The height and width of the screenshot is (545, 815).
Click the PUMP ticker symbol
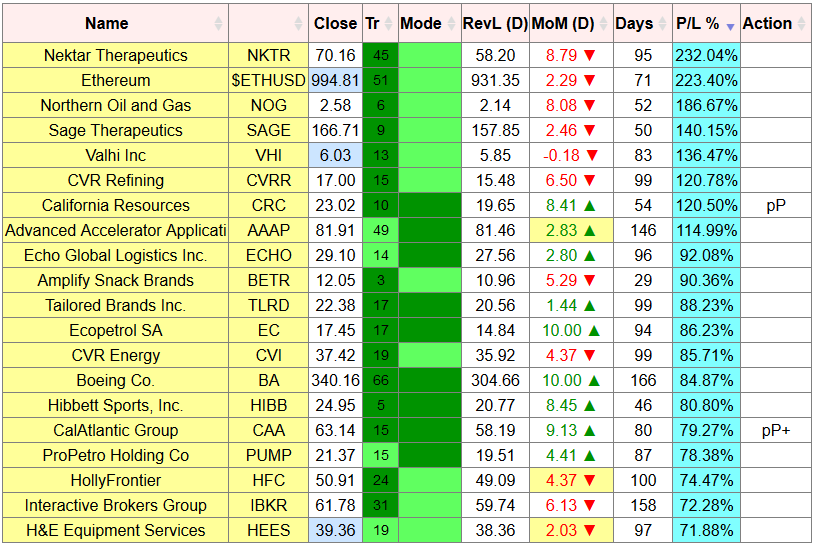click(268, 456)
